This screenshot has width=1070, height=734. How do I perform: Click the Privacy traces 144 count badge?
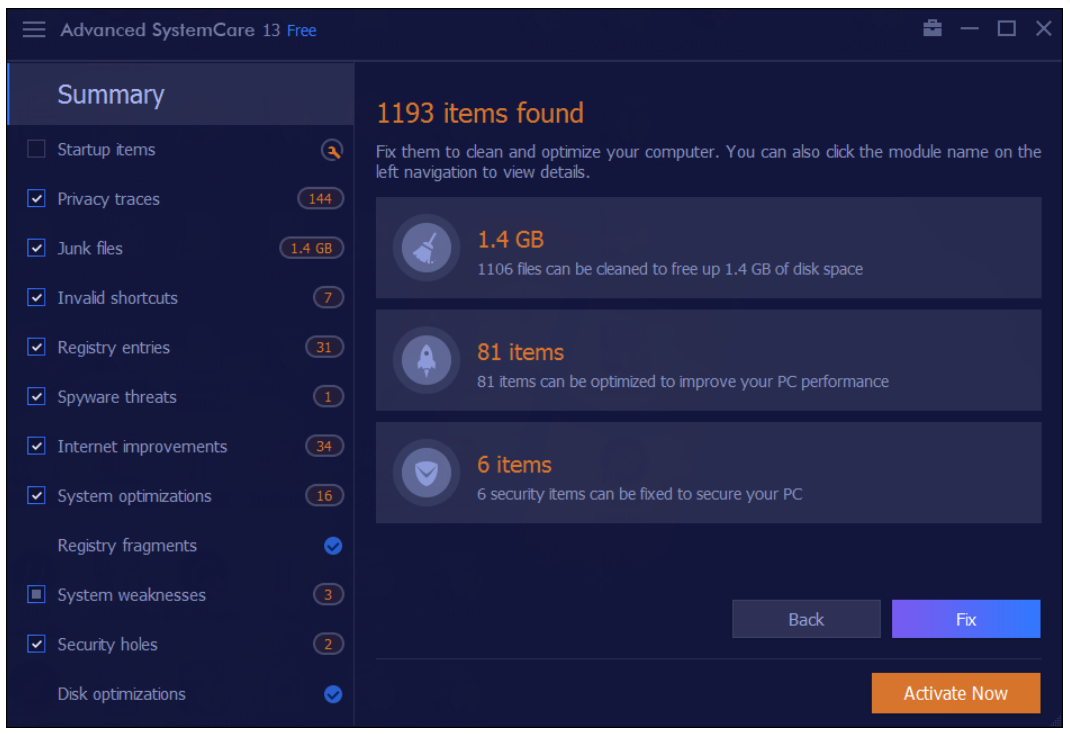point(320,199)
